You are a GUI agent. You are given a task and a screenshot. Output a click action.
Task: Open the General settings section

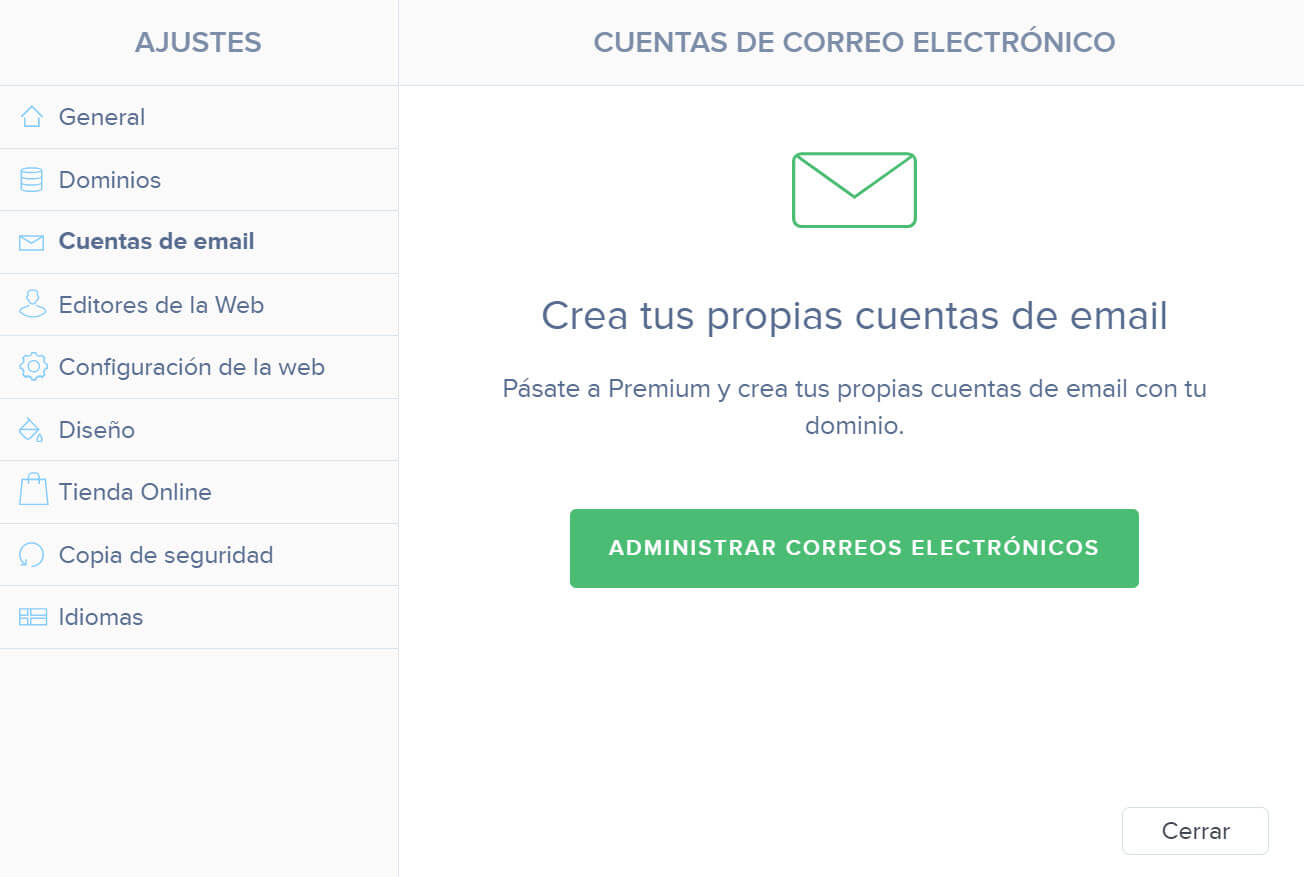102,116
